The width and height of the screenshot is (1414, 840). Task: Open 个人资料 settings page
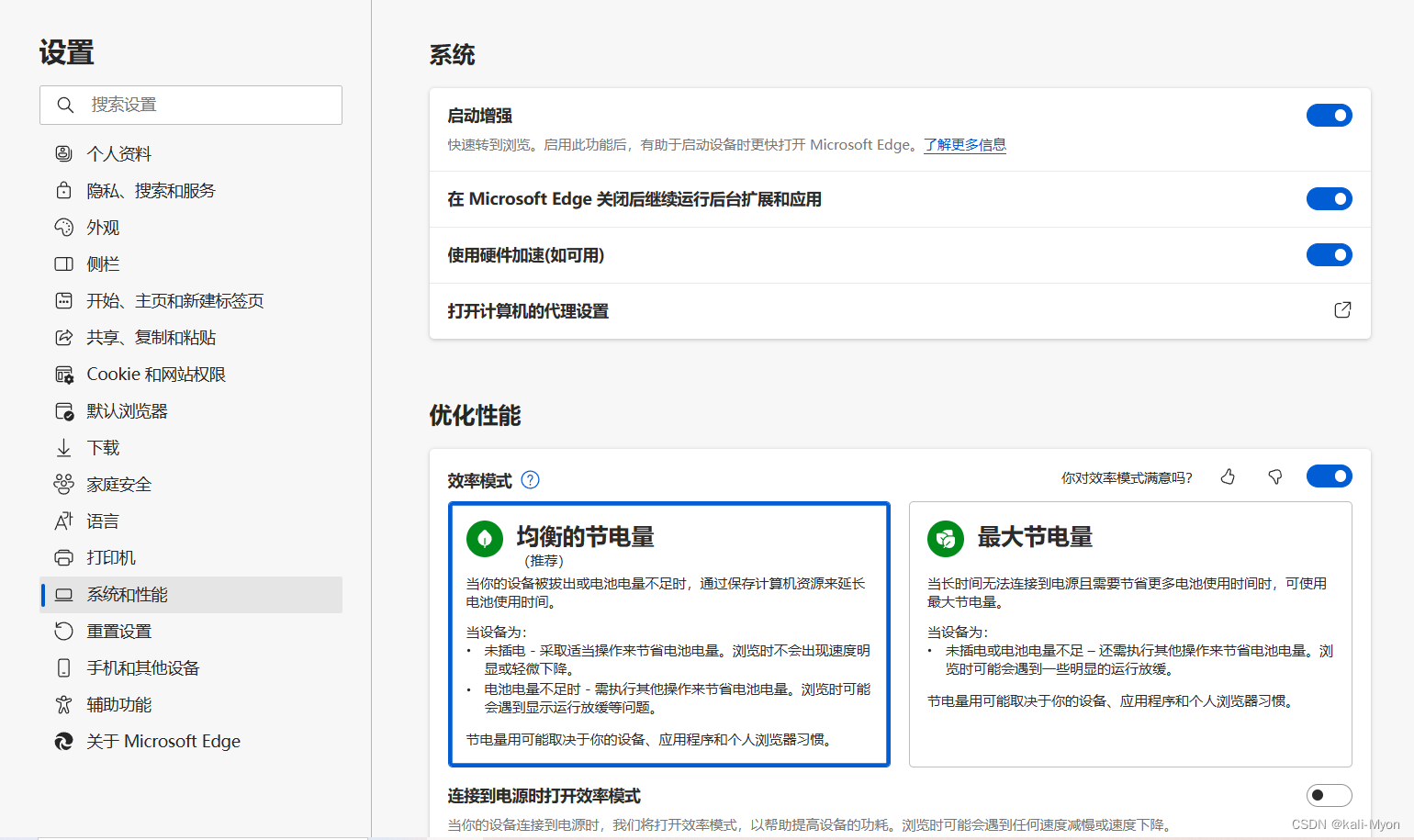[x=192, y=153]
